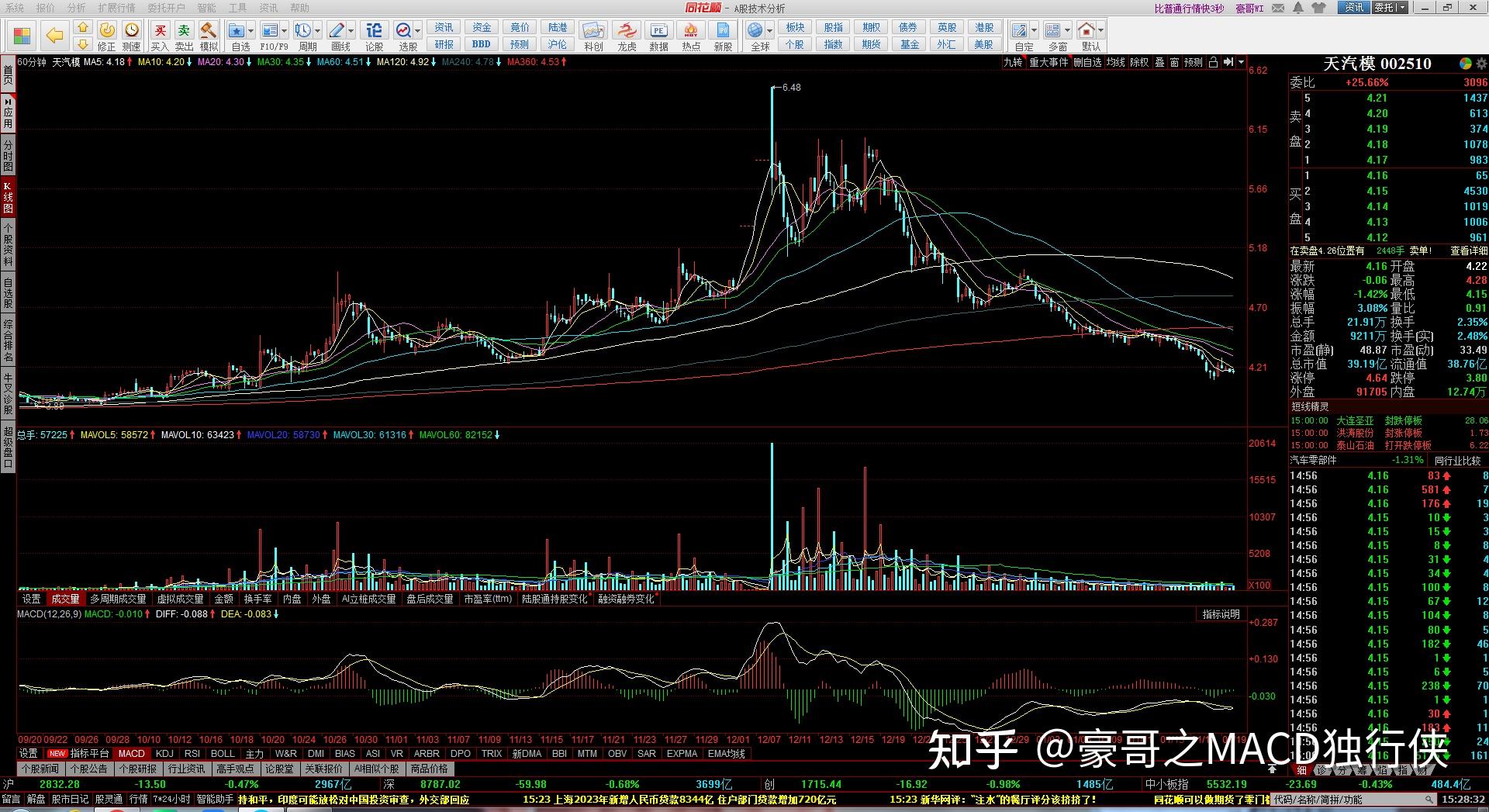
Task: Open the 分析 menu in the menu bar
Action: (x=76, y=8)
